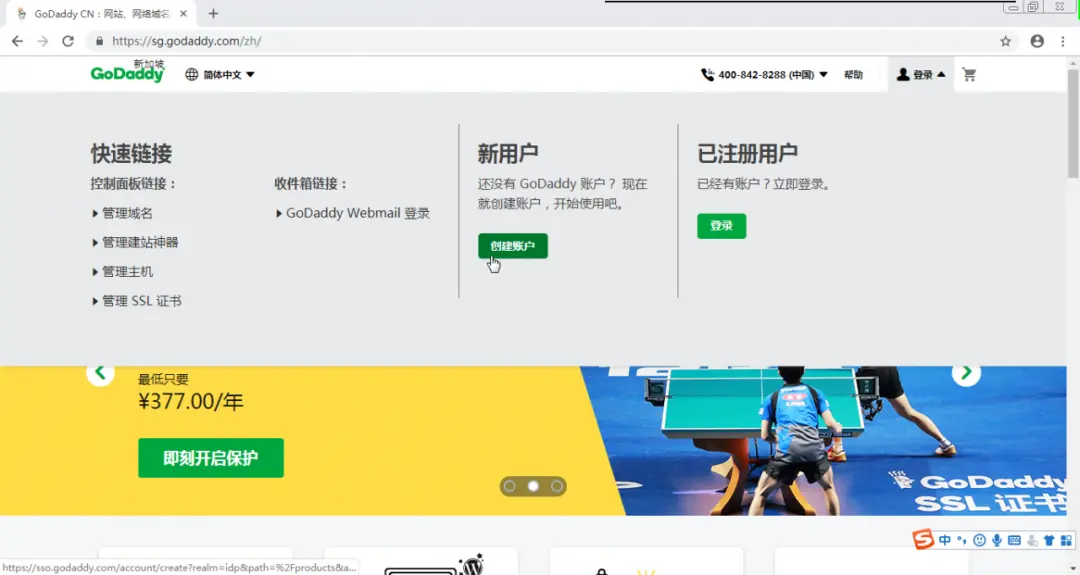Click the green 登录 button

pyautogui.click(x=721, y=226)
